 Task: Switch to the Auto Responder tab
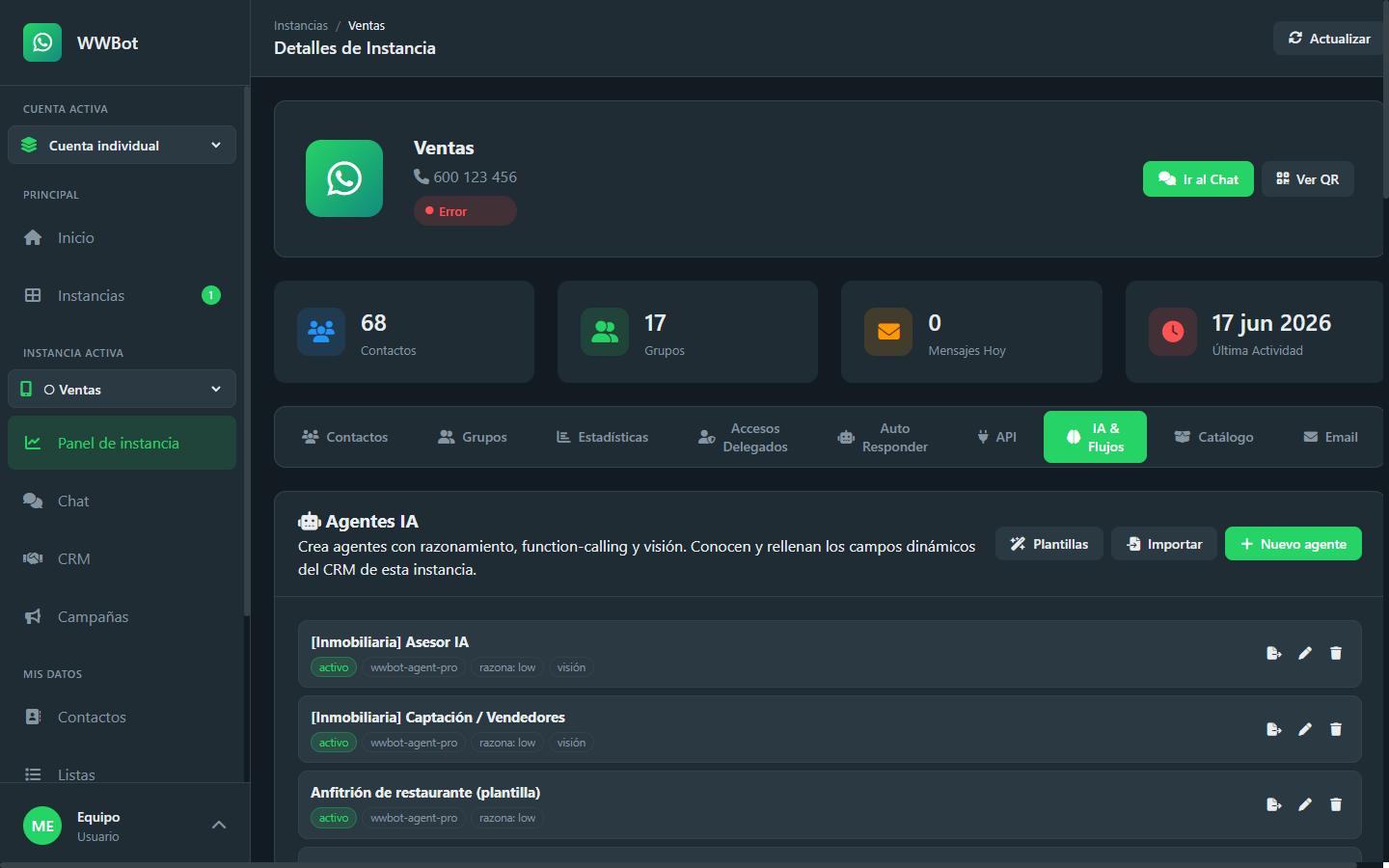click(x=883, y=437)
